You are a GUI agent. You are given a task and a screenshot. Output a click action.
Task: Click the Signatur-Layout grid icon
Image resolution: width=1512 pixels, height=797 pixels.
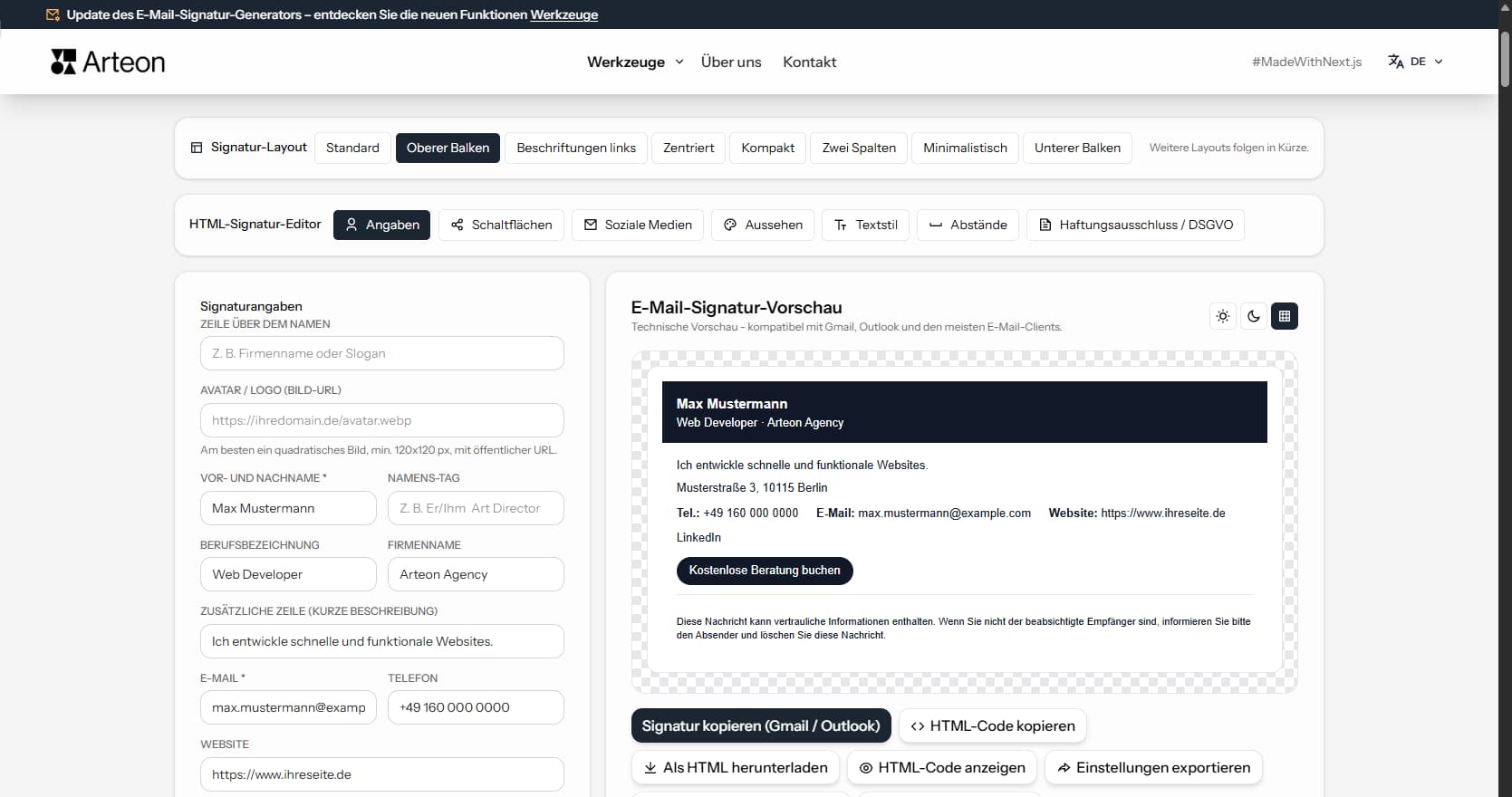pyautogui.click(x=197, y=148)
